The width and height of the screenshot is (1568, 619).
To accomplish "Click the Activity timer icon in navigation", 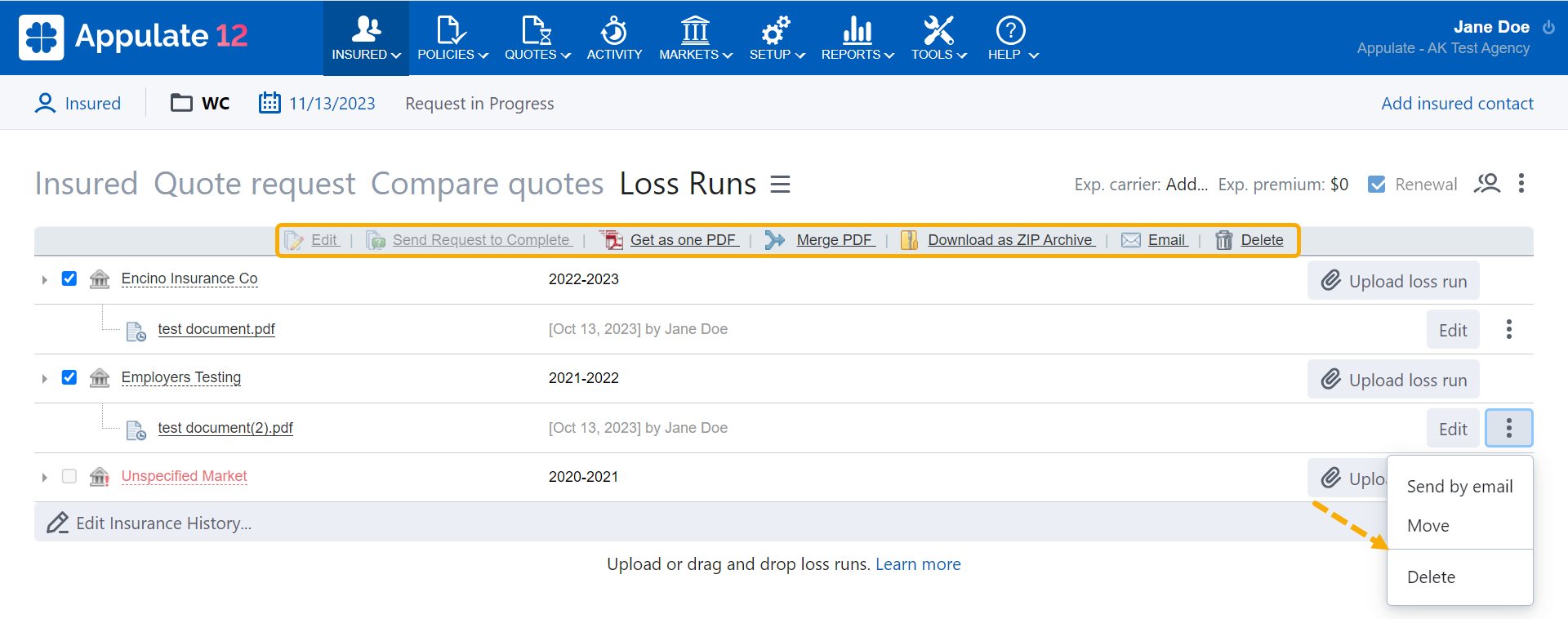I will [x=613, y=31].
